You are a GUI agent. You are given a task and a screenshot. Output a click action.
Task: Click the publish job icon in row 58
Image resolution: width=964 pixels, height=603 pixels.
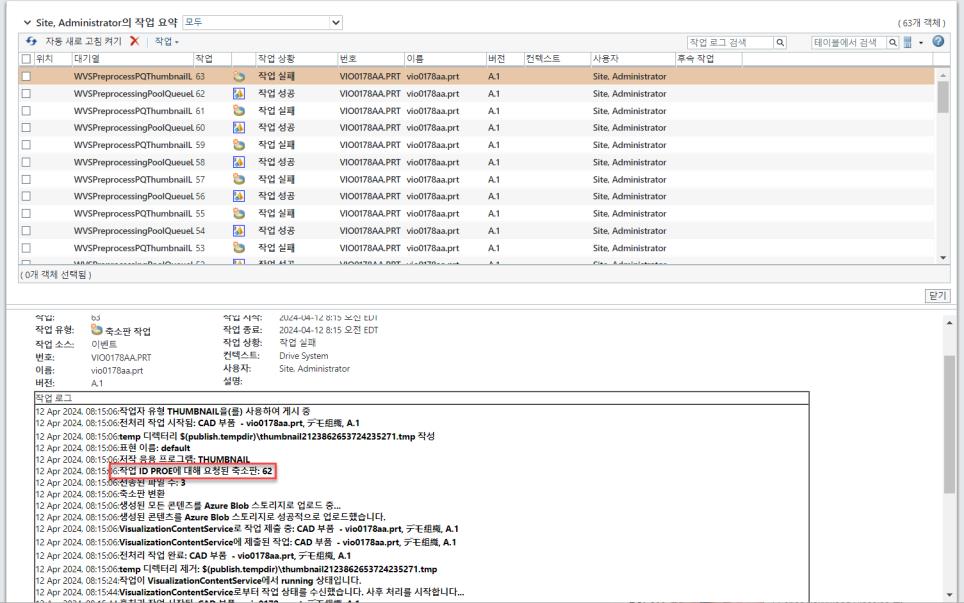tap(239, 162)
